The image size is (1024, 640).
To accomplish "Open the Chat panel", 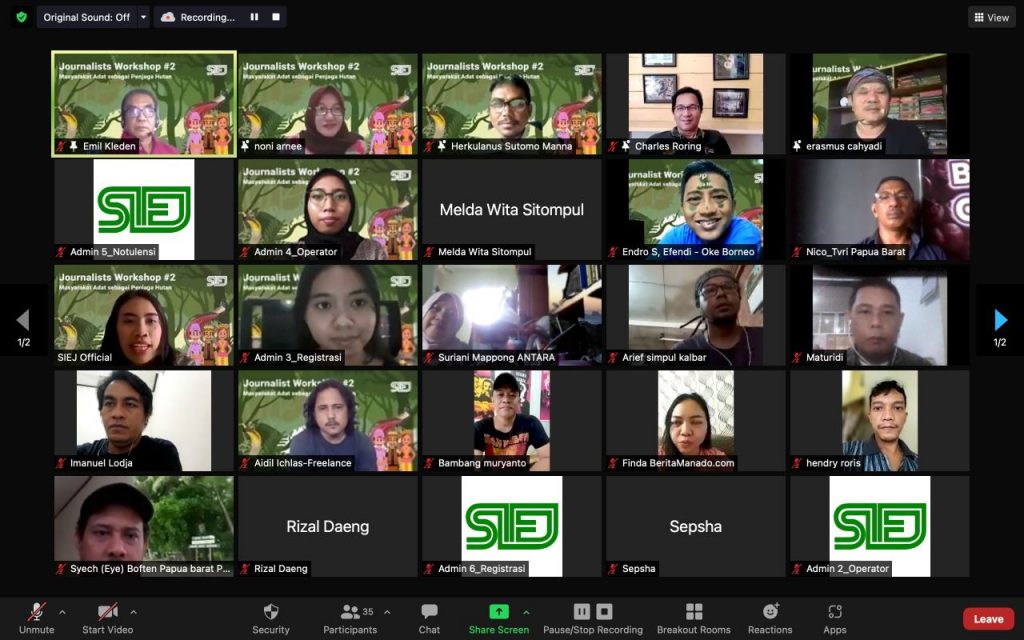I will point(429,618).
